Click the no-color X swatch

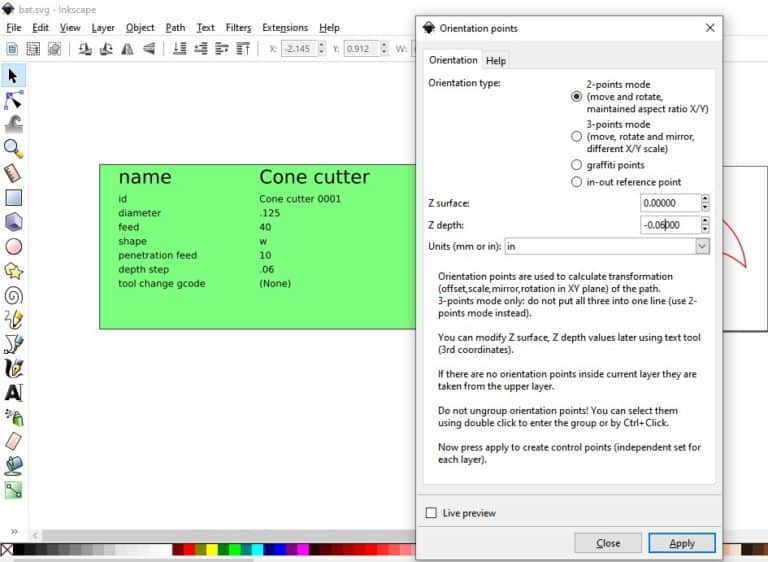coord(6,549)
